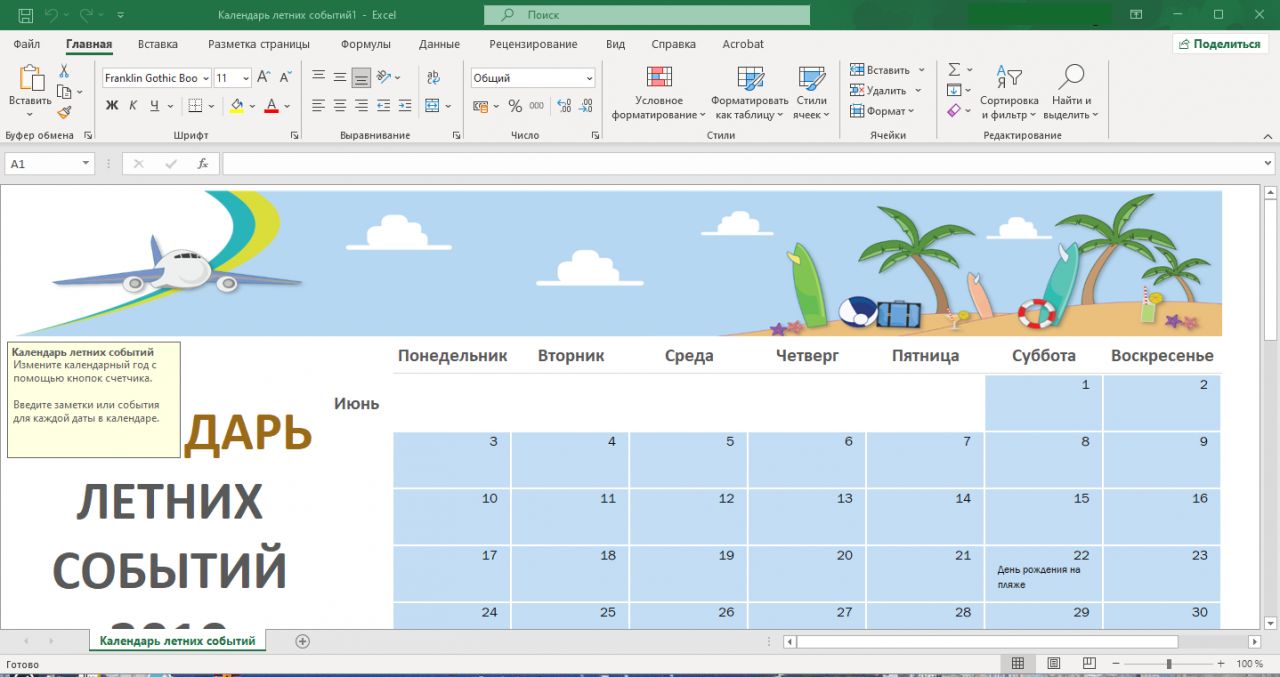Click Find and Select magnifier icon
Image resolution: width=1280 pixels, height=677 pixels.
tap(1071, 77)
